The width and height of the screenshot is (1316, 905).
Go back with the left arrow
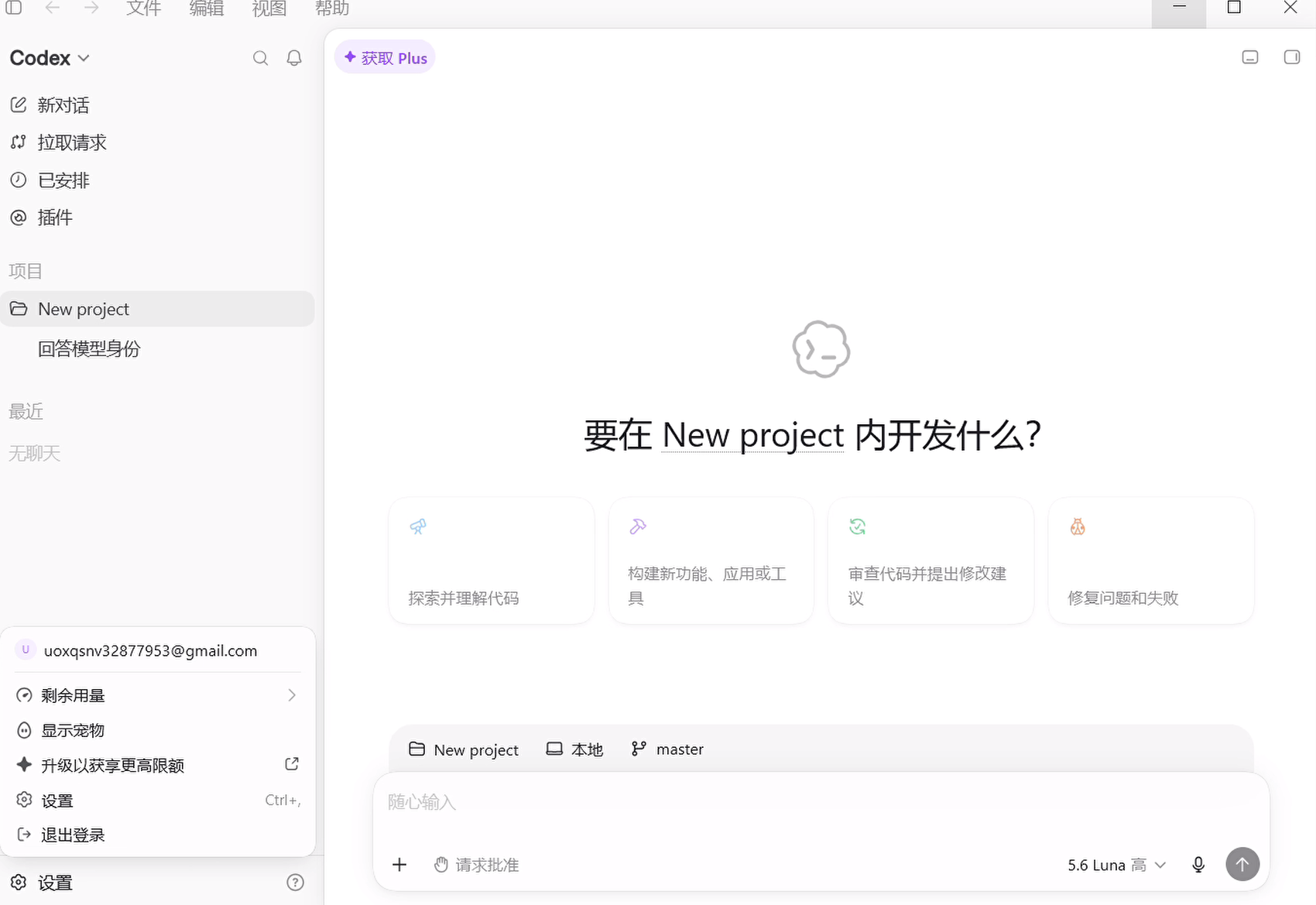[53, 8]
